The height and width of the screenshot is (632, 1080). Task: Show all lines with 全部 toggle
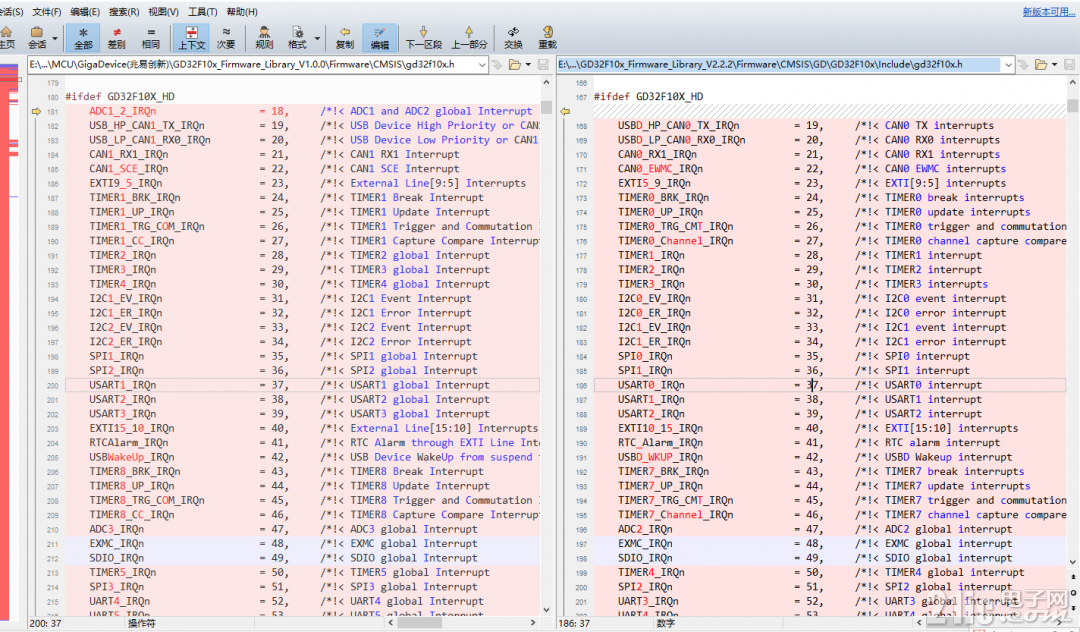[x=83, y=37]
